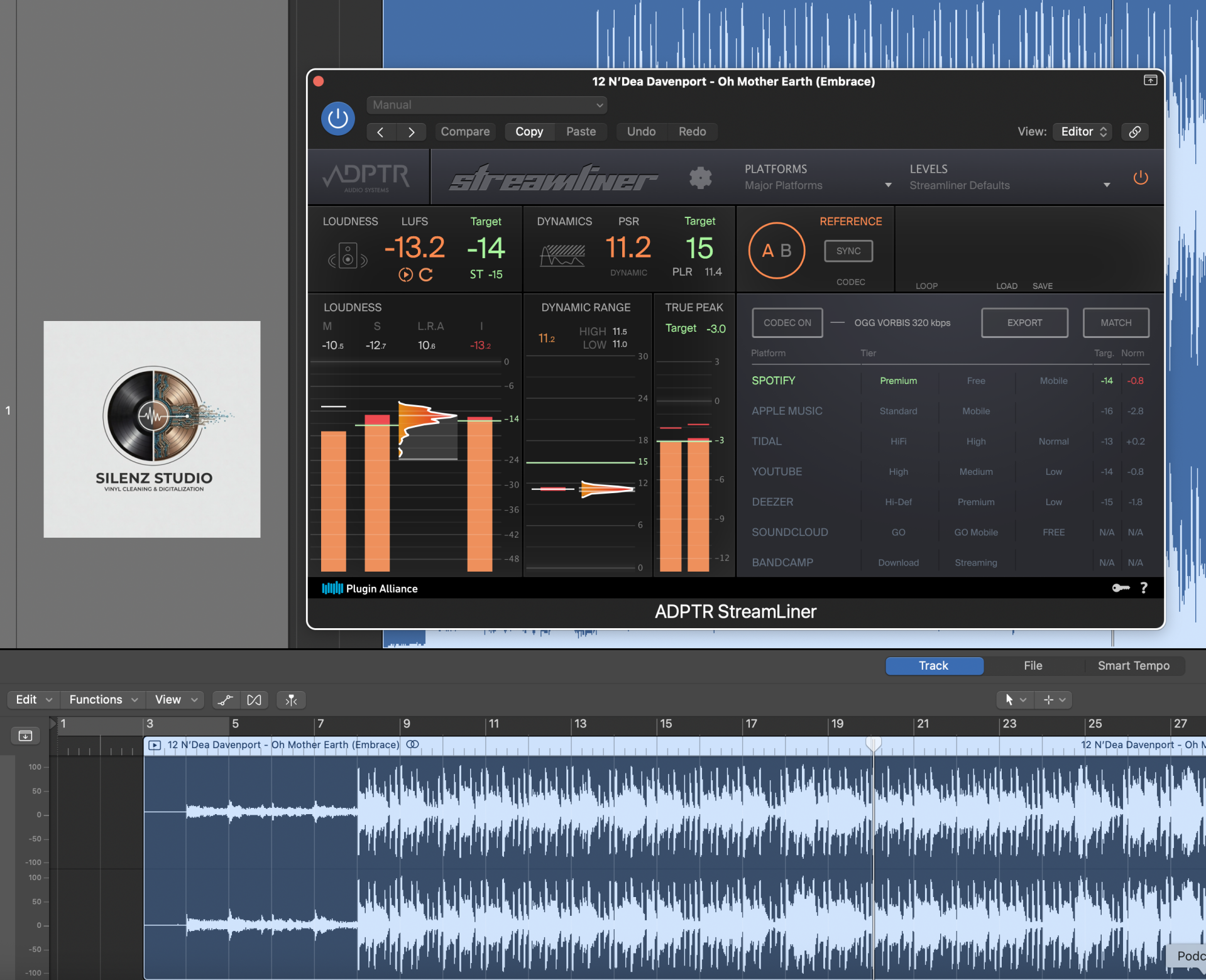Toggle the blue plugin bypass power button
Screen dimensions: 1206x980
point(338,119)
